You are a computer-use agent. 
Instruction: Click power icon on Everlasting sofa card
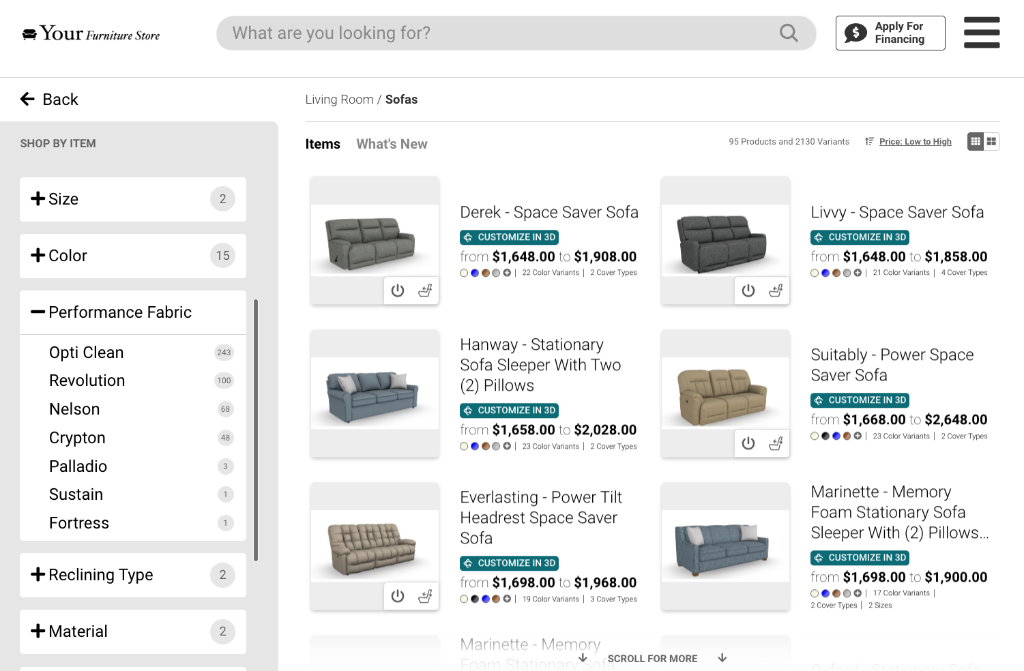tap(398, 596)
